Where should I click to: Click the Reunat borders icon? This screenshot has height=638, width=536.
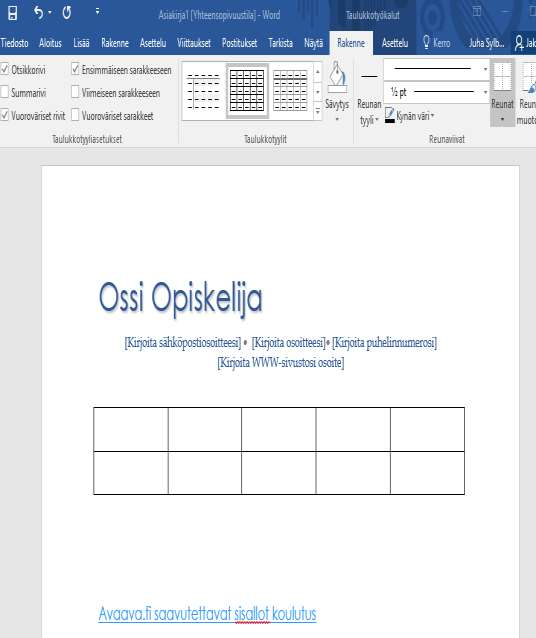click(x=502, y=77)
